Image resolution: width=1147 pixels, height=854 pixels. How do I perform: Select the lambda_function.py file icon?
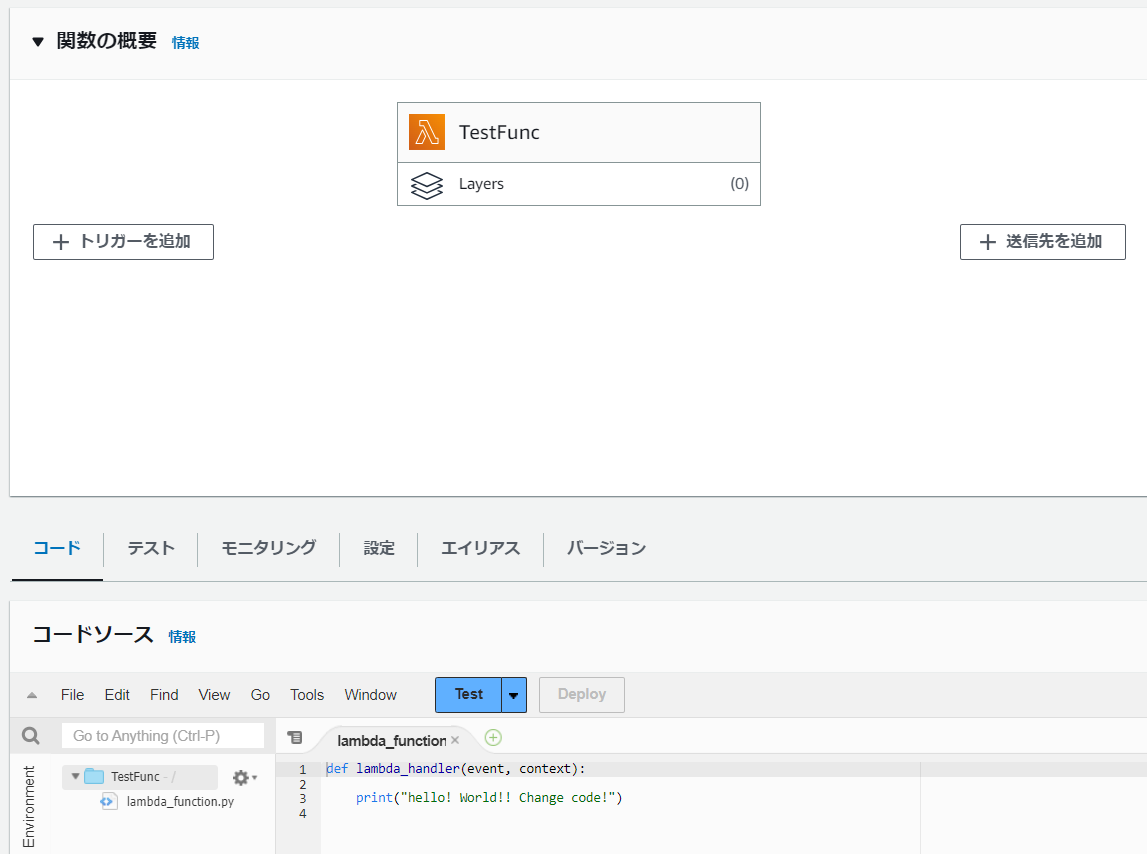[108, 801]
